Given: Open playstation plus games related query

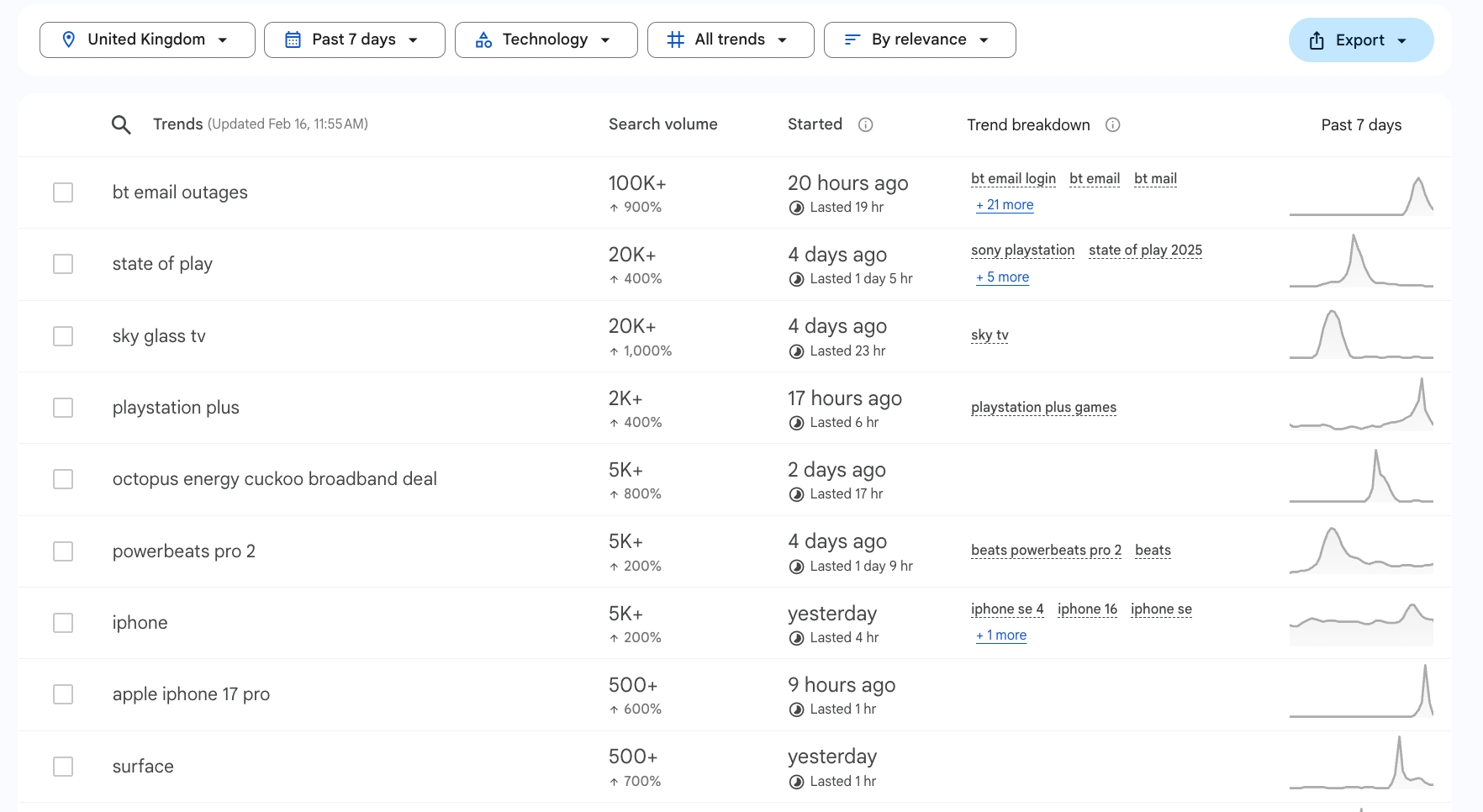Looking at the screenshot, I should pyautogui.click(x=1043, y=407).
